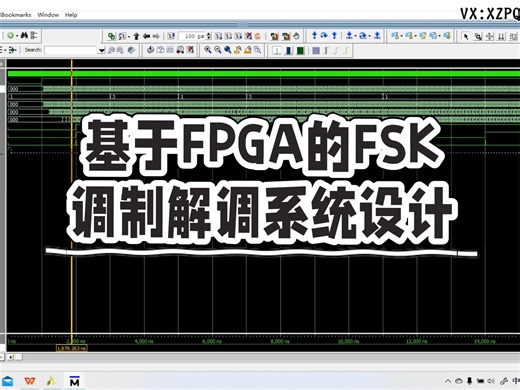Click the 4,000 ns timeline label
Viewport: 520px width, 390px height.
point(144,341)
